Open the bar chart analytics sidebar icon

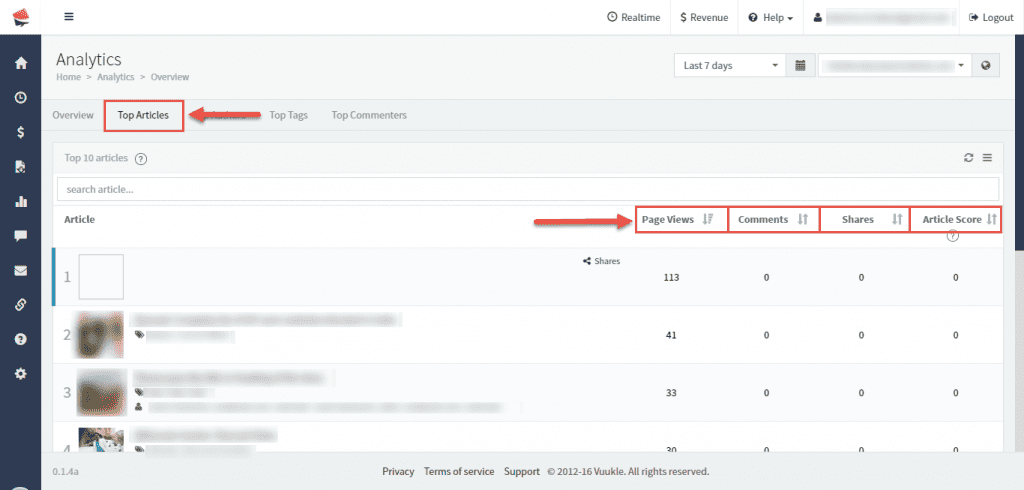click(20, 201)
